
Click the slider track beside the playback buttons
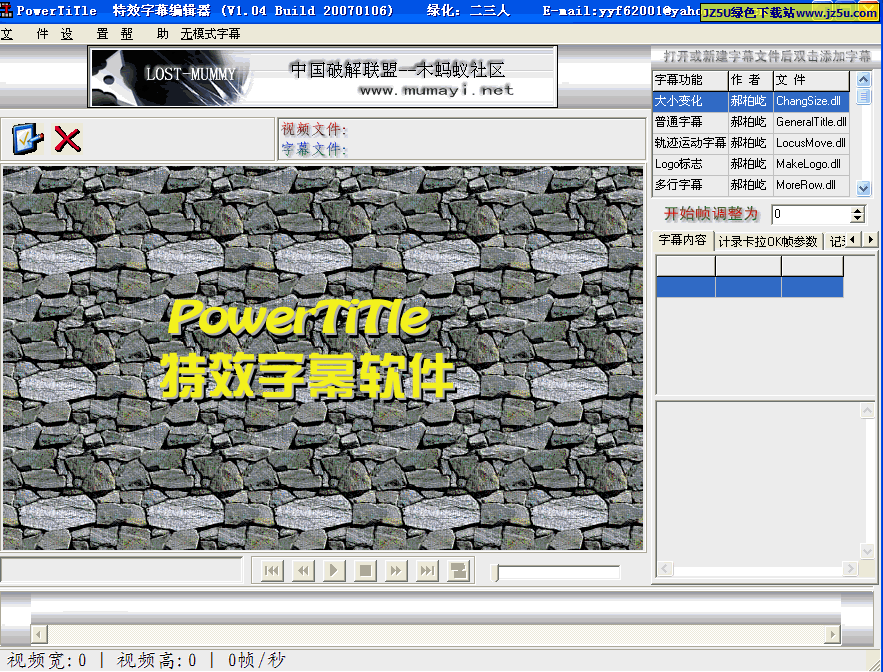[559, 572]
